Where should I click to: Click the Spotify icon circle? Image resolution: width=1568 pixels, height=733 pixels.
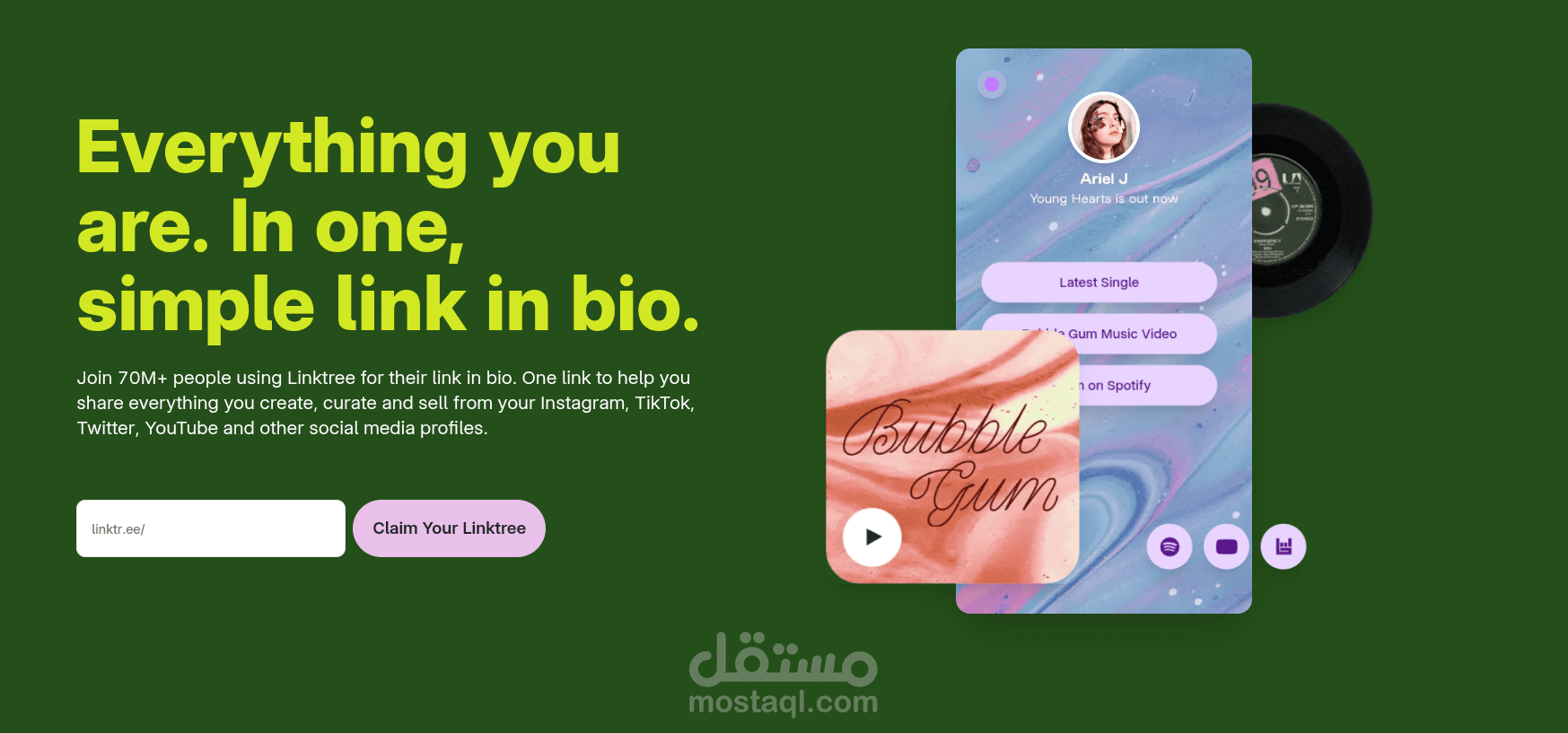click(1169, 546)
